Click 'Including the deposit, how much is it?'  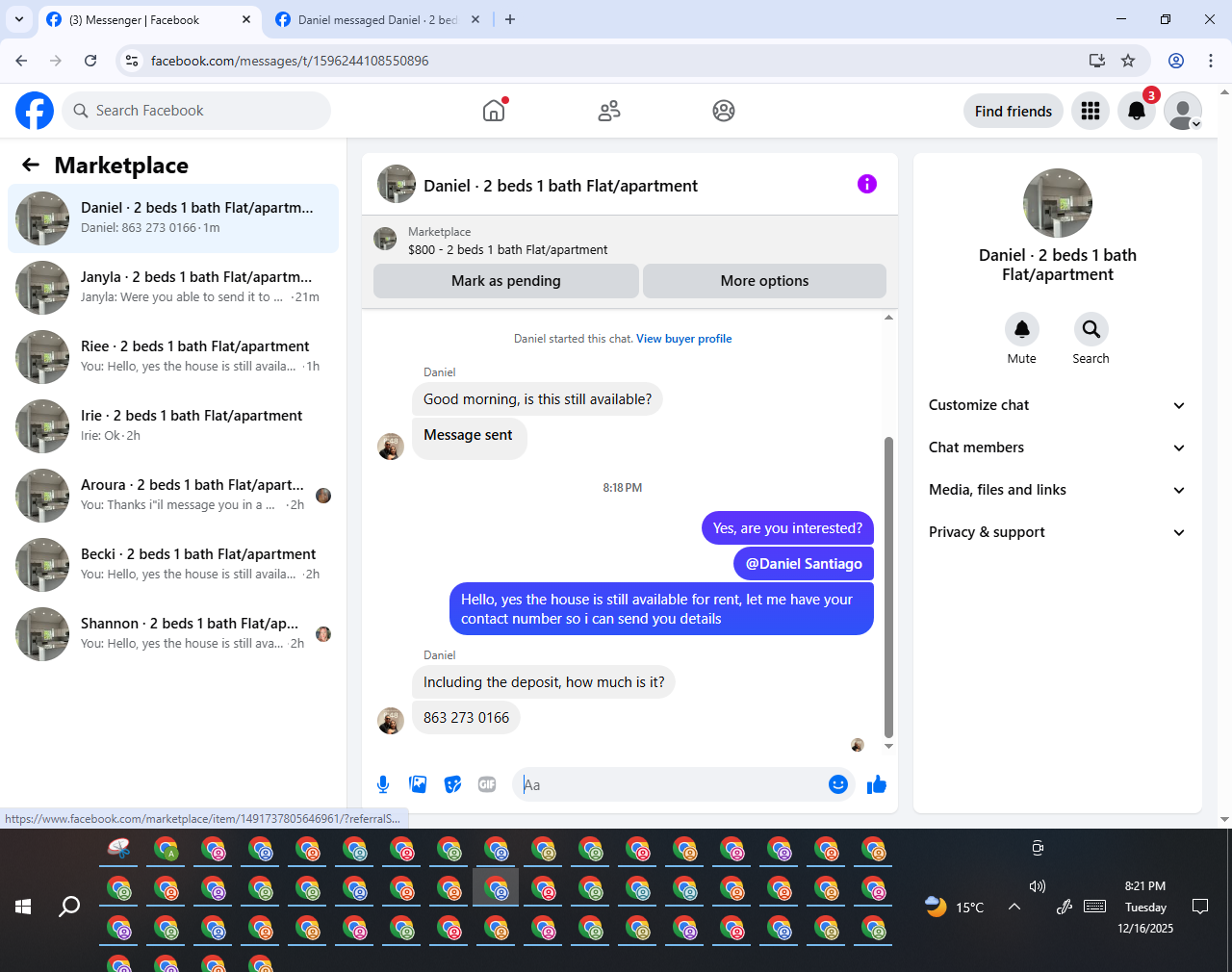pyautogui.click(x=544, y=682)
